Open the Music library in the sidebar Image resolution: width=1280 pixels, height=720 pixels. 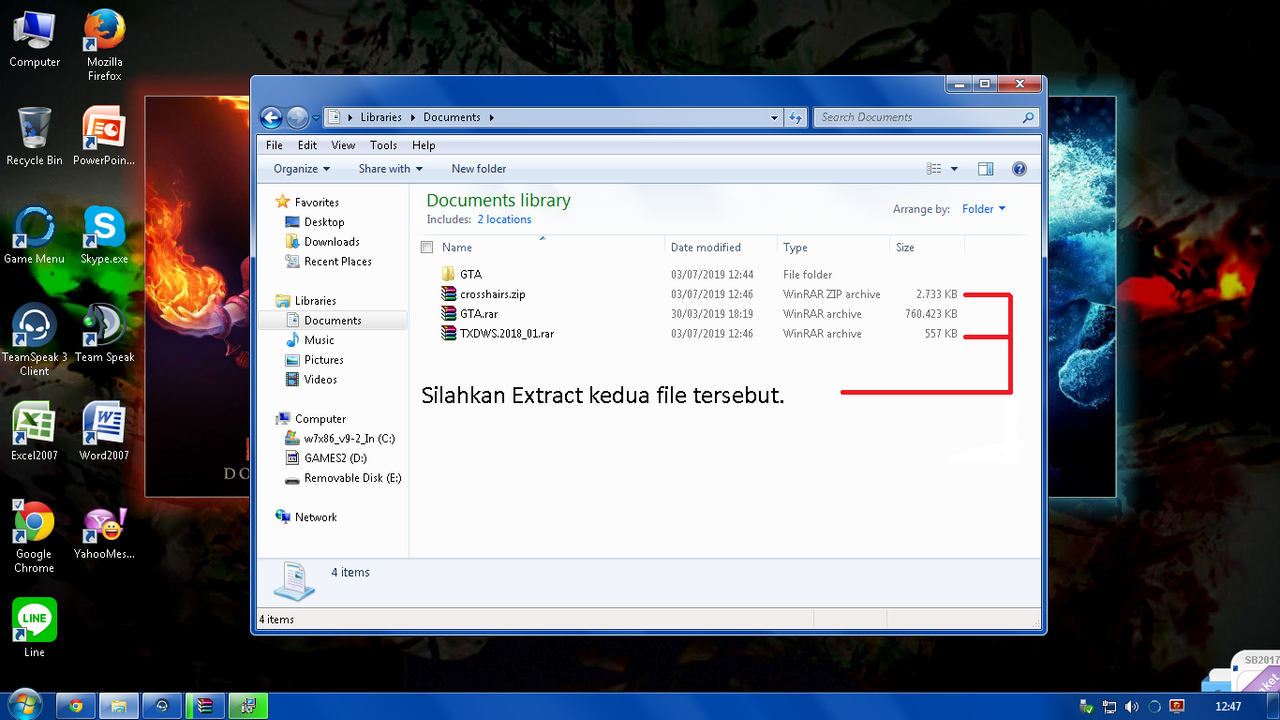click(x=319, y=340)
